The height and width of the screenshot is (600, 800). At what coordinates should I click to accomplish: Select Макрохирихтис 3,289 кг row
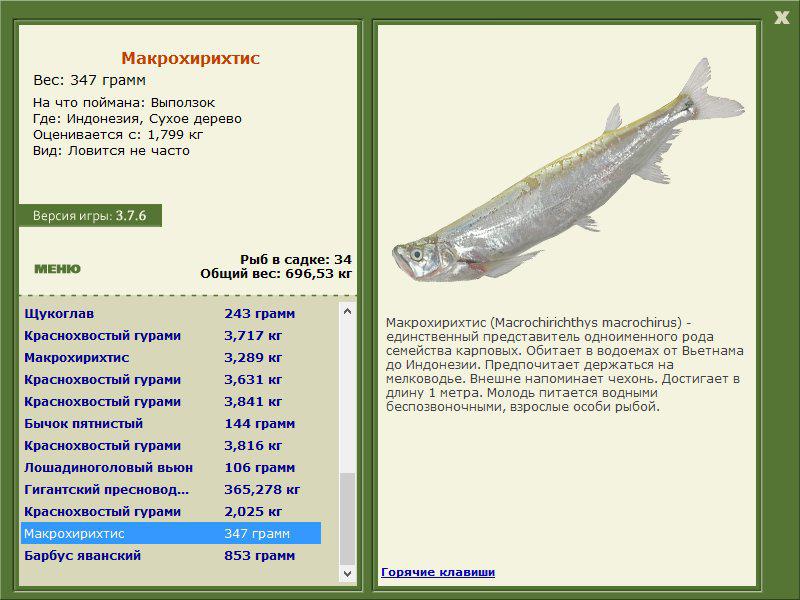(x=171, y=358)
